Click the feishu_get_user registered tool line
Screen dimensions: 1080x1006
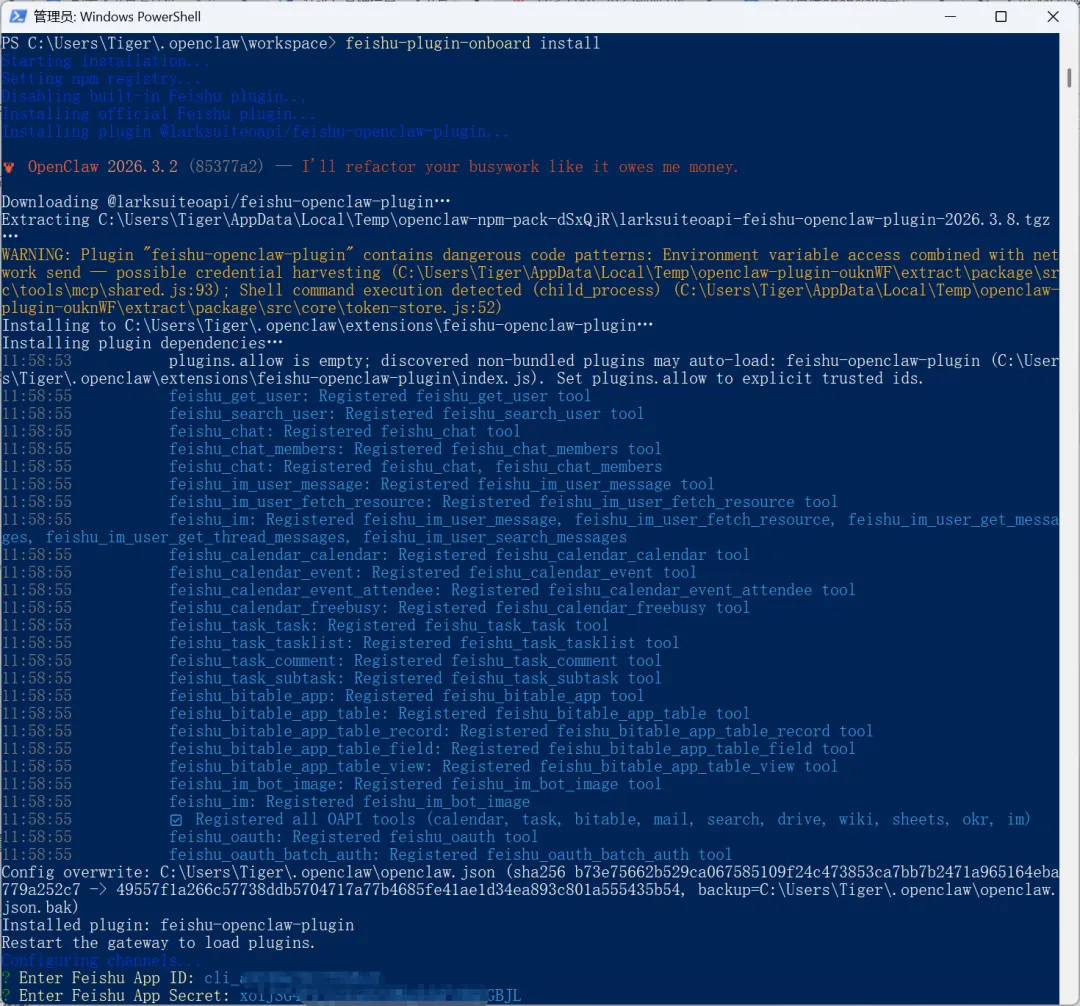click(x=380, y=396)
